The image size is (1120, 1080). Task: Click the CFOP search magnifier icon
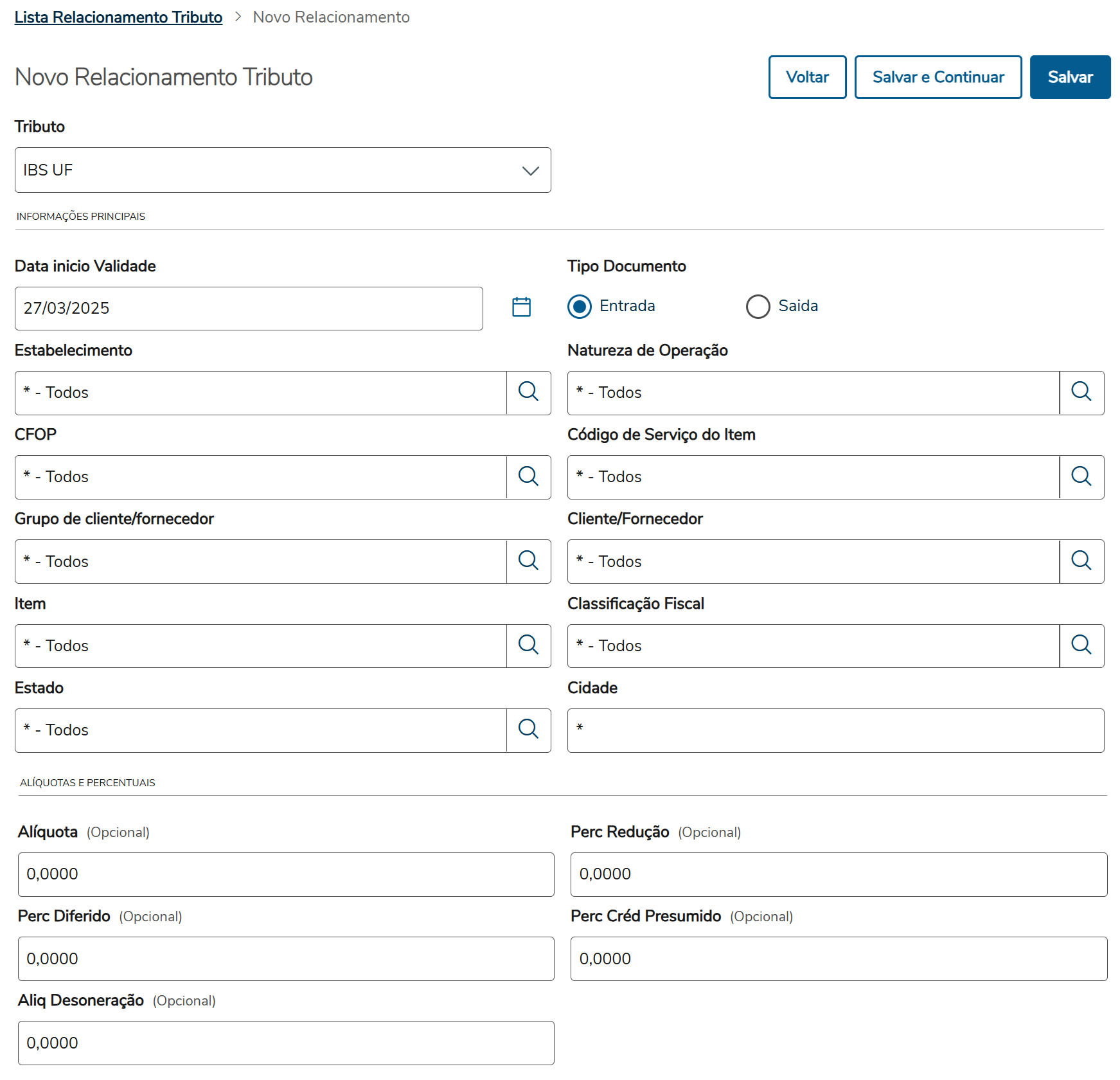(528, 477)
